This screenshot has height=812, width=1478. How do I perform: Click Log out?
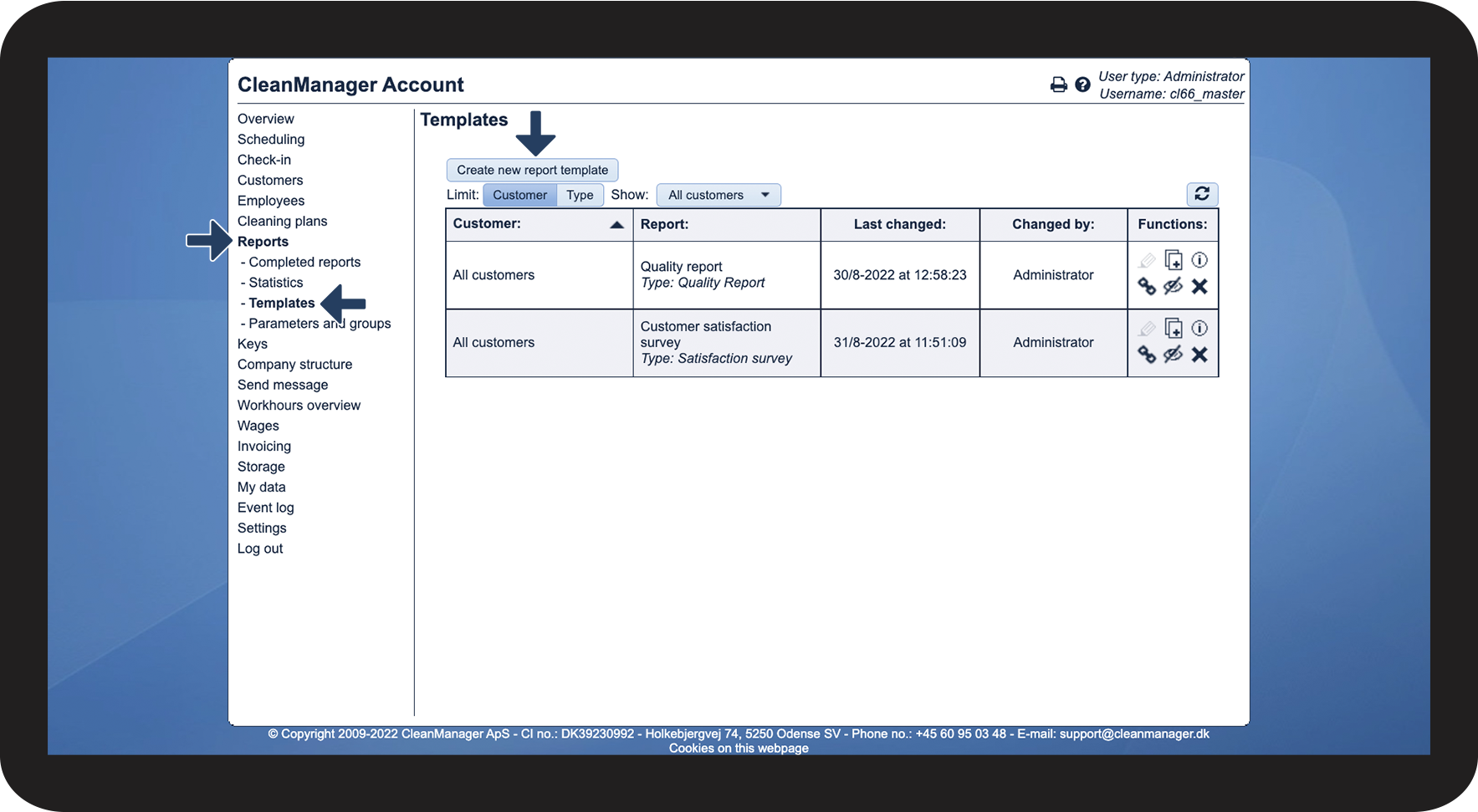point(260,549)
